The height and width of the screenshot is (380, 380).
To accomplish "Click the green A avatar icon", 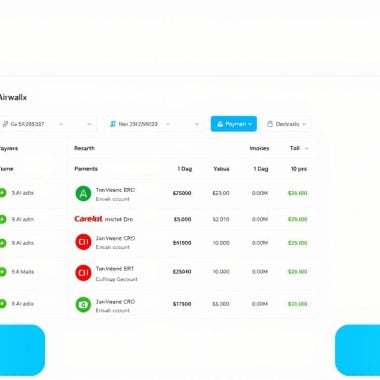I will tap(83, 194).
